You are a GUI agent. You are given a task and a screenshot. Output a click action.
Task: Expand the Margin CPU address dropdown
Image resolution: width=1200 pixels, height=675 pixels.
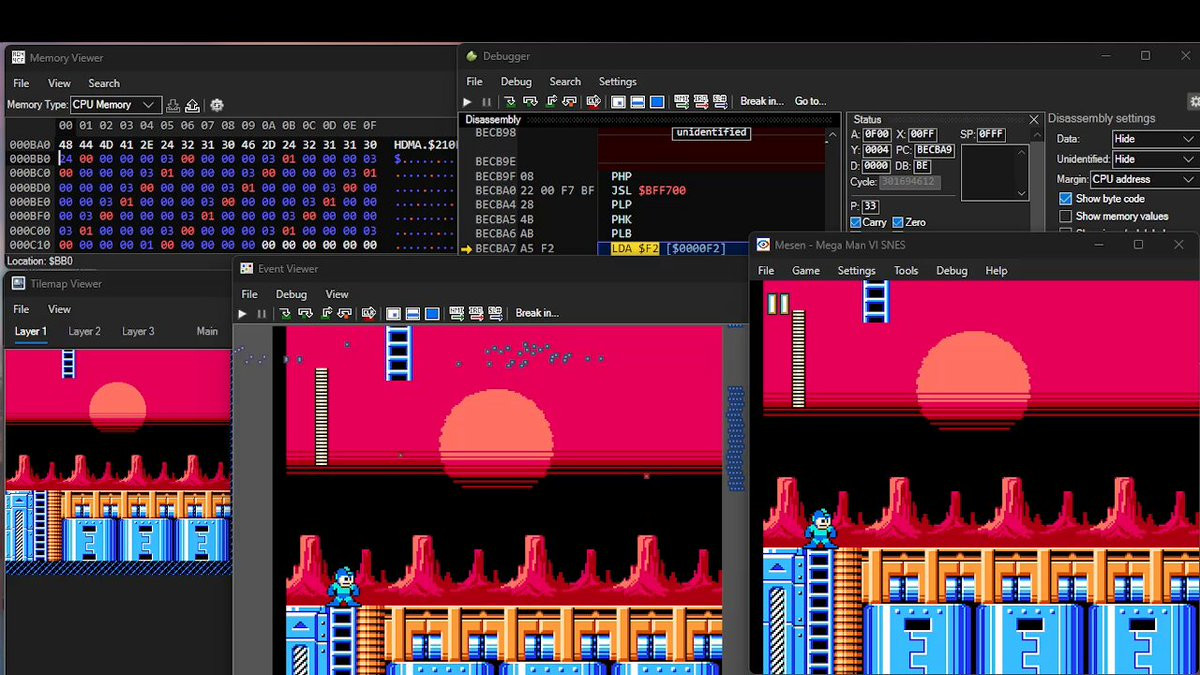tap(1142, 179)
